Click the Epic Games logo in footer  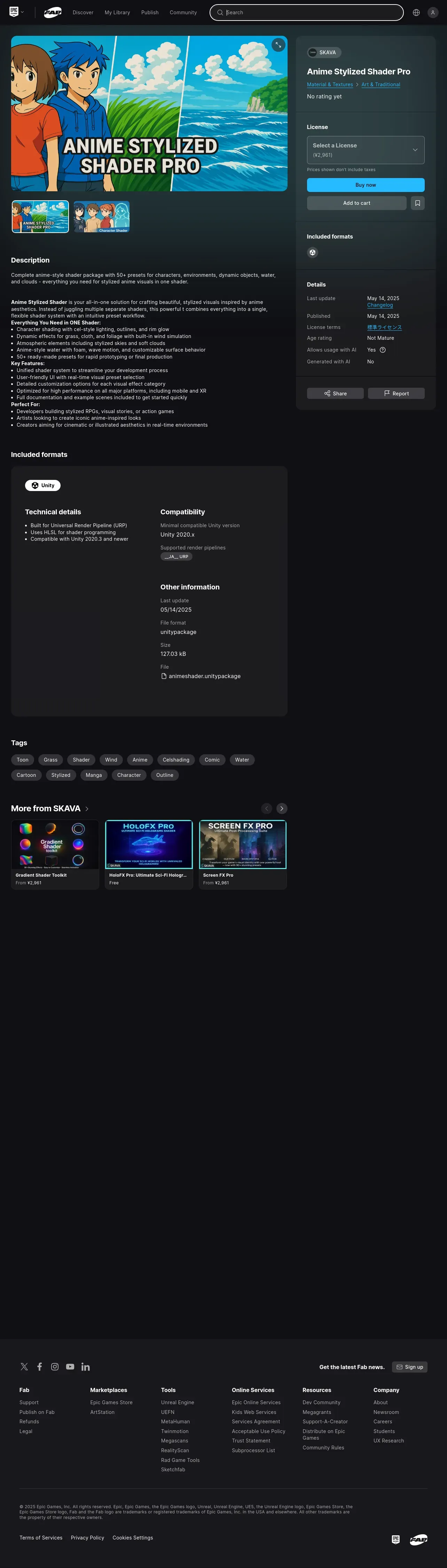pos(396,1539)
